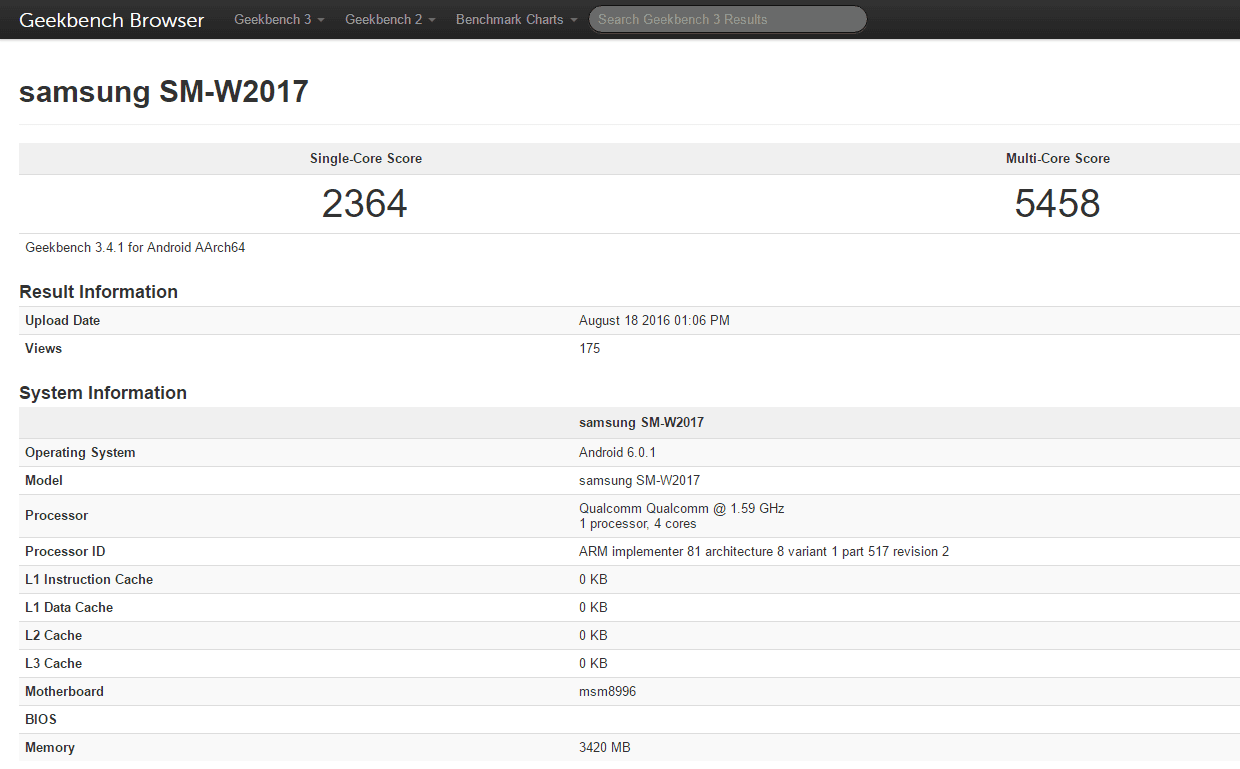This screenshot has height=769, width=1240.
Task: Select the msm8996 motherboard value
Action: tap(608, 692)
